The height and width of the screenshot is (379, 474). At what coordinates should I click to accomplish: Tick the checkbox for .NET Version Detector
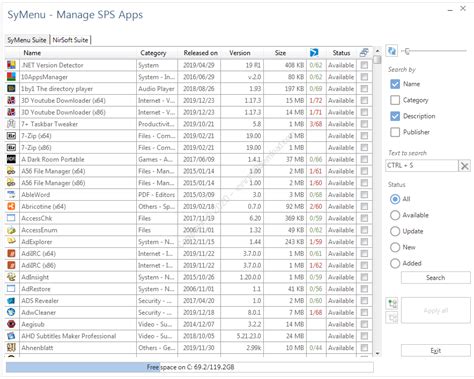[364, 65]
